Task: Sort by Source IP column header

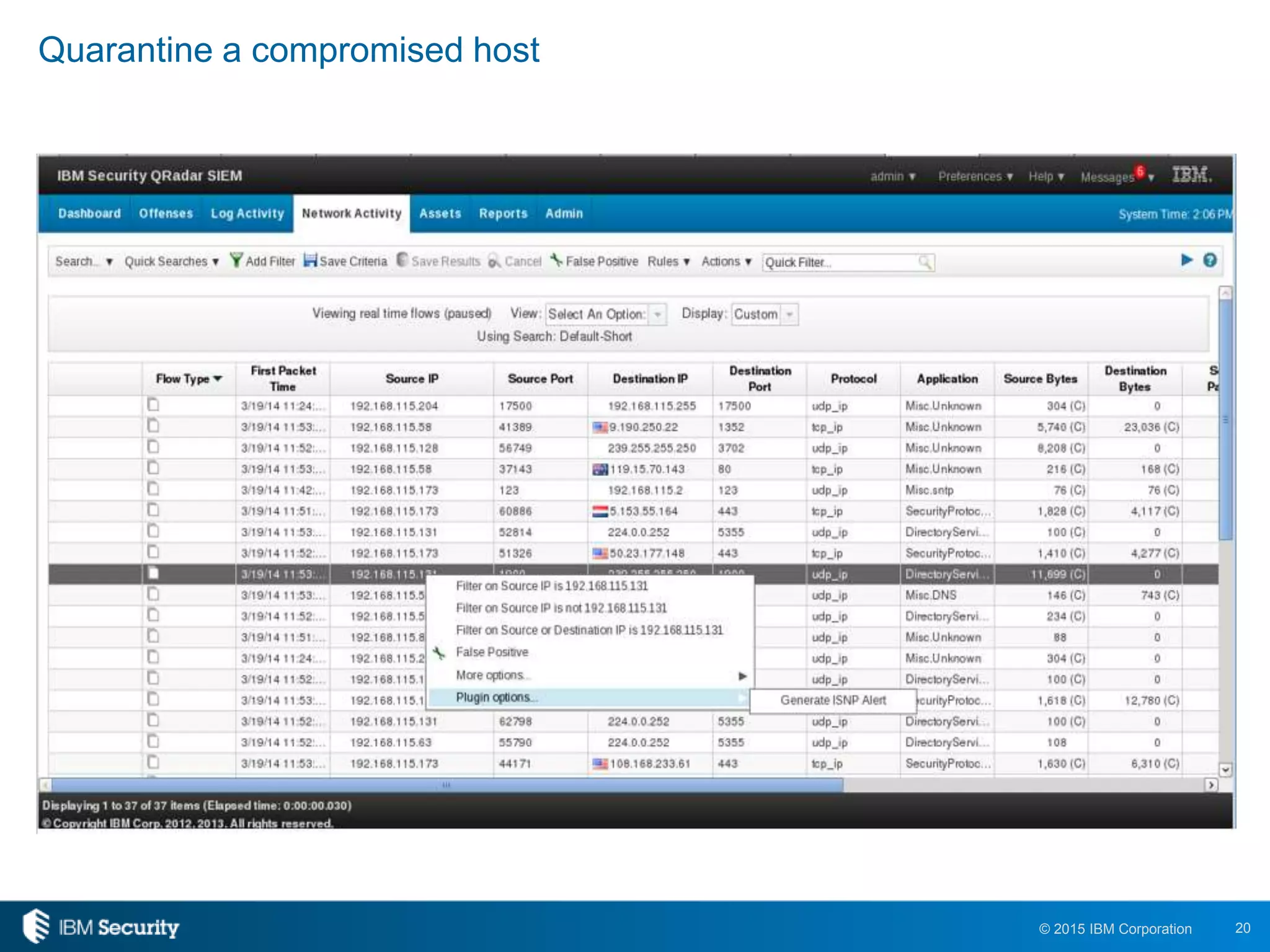Action: click(x=412, y=379)
